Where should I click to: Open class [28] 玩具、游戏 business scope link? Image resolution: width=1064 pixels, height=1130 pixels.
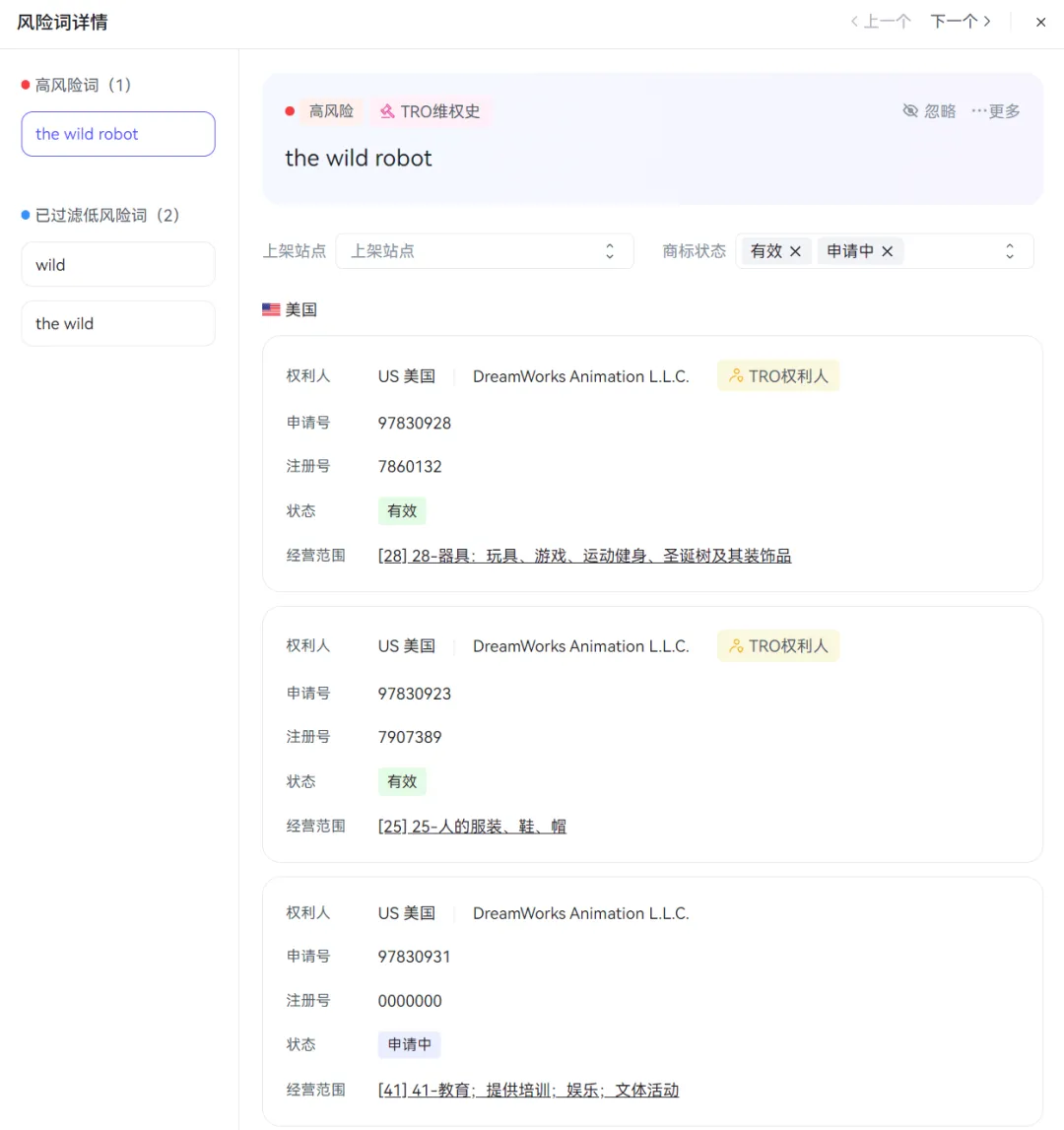[x=584, y=556]
